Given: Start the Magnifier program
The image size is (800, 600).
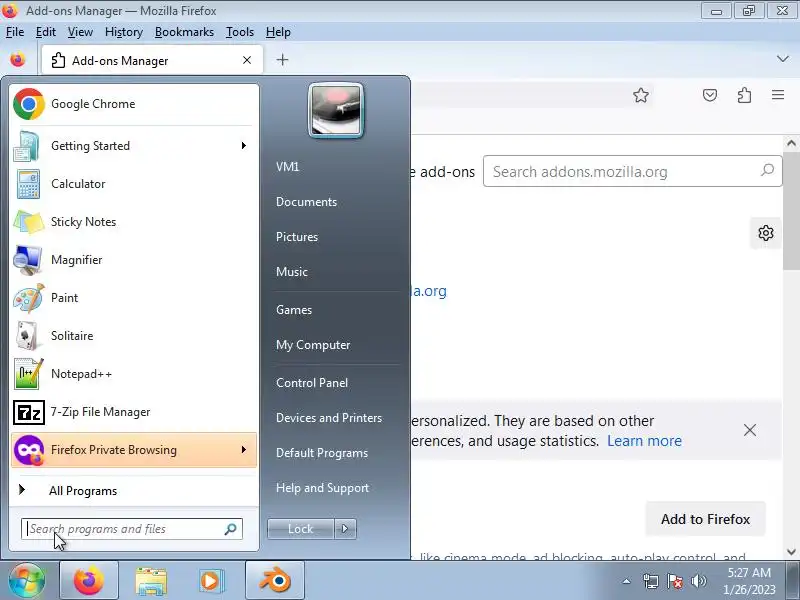Looking at the screenshot, I should pos(134,260).
